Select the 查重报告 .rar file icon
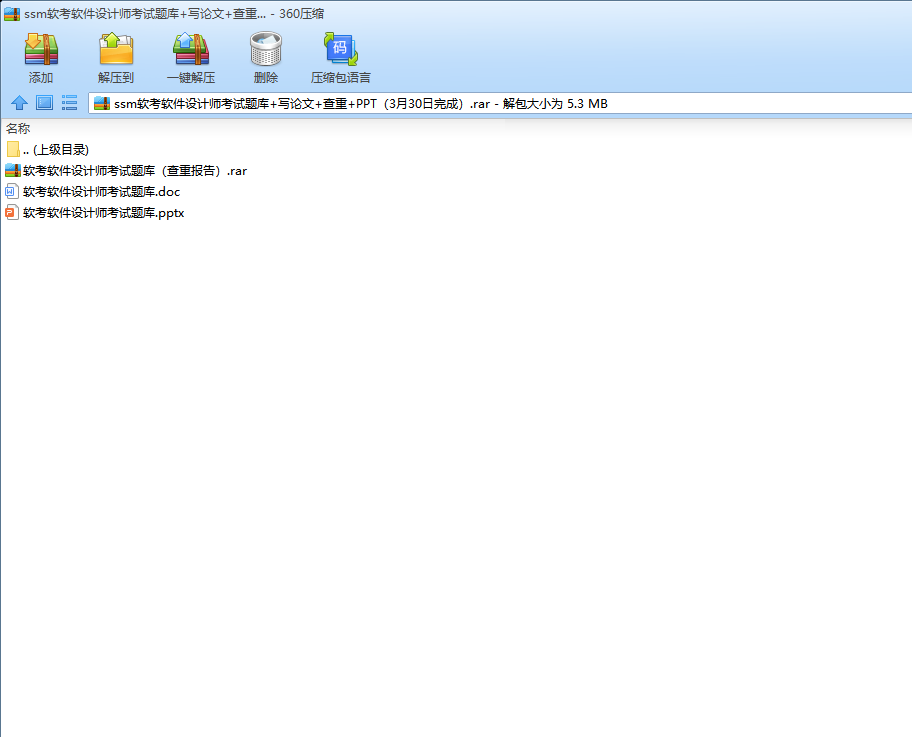Image resolution: width=912 pixels, height=737 pixels. [13, 170]
